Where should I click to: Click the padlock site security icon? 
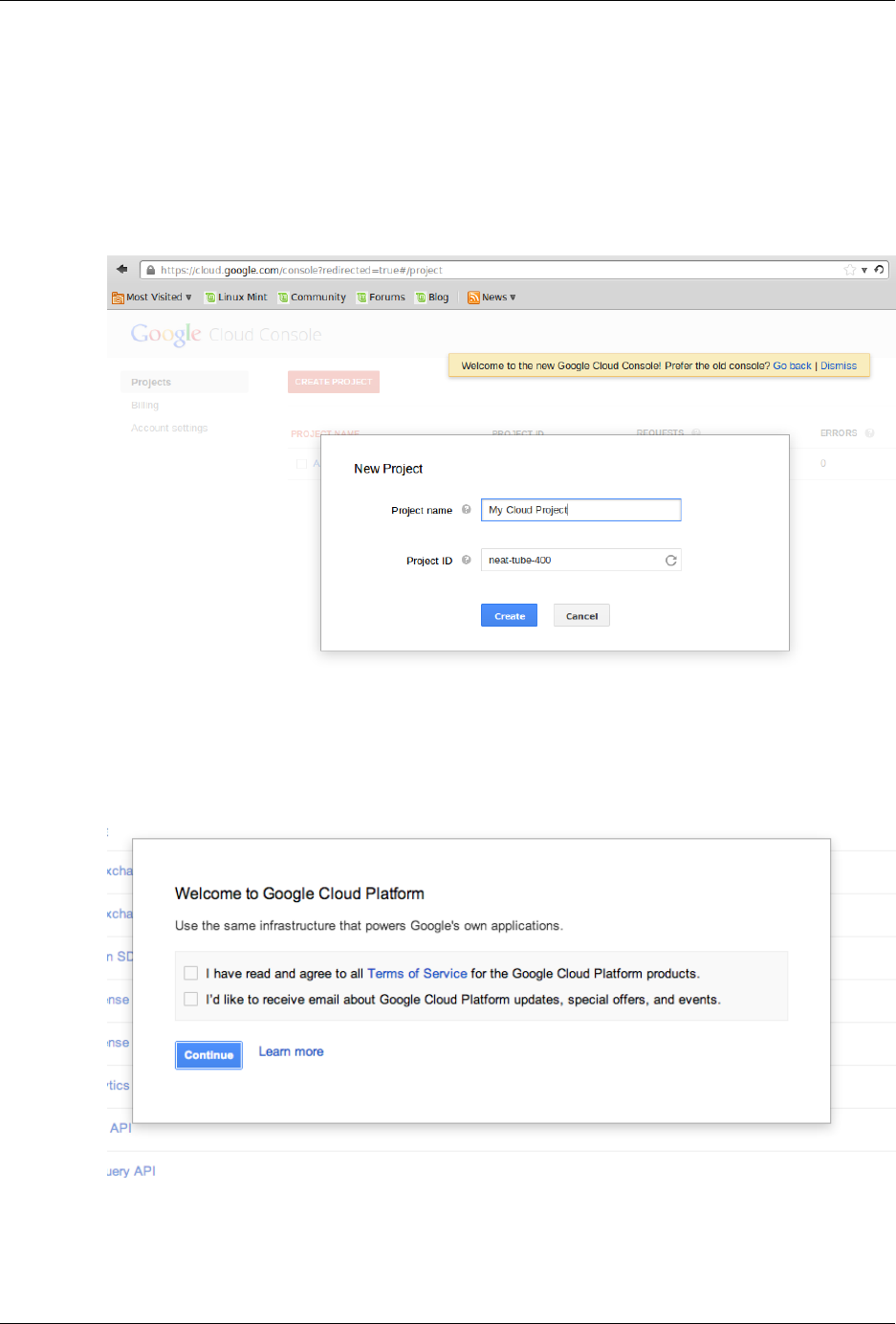pyautogui.click(x=151, y=271)
